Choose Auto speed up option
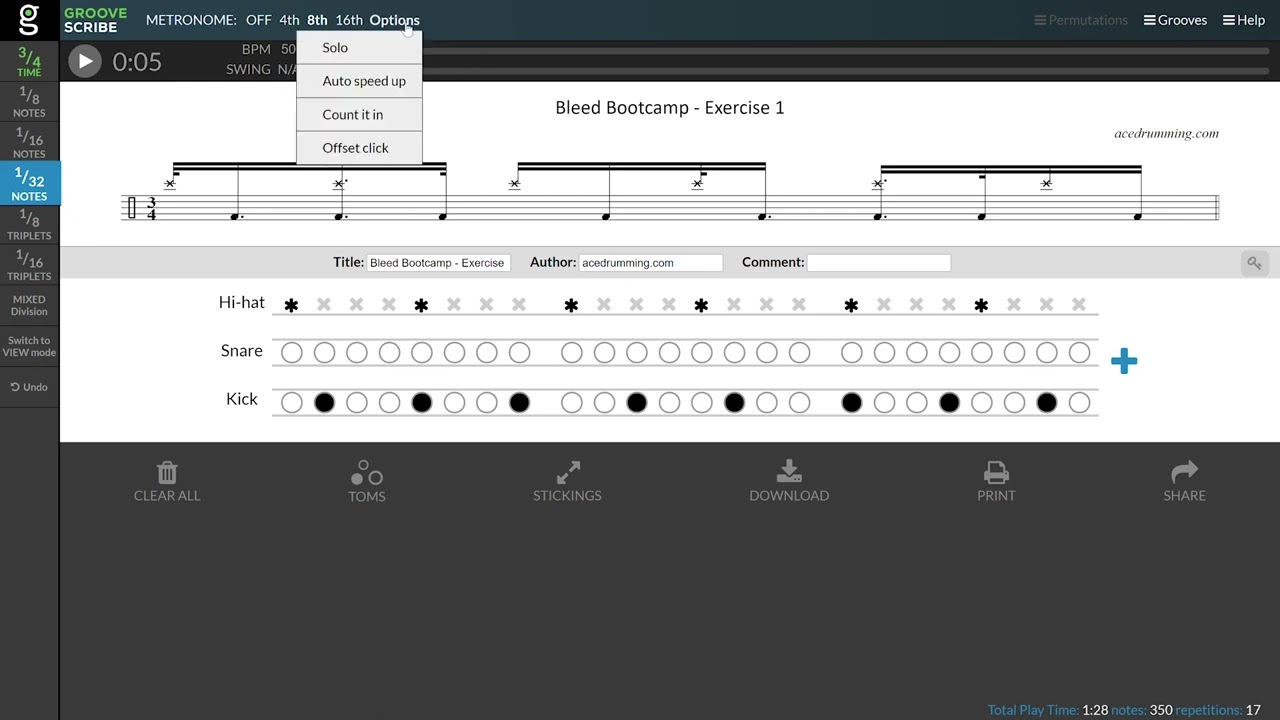 click(x=359, y=81)
